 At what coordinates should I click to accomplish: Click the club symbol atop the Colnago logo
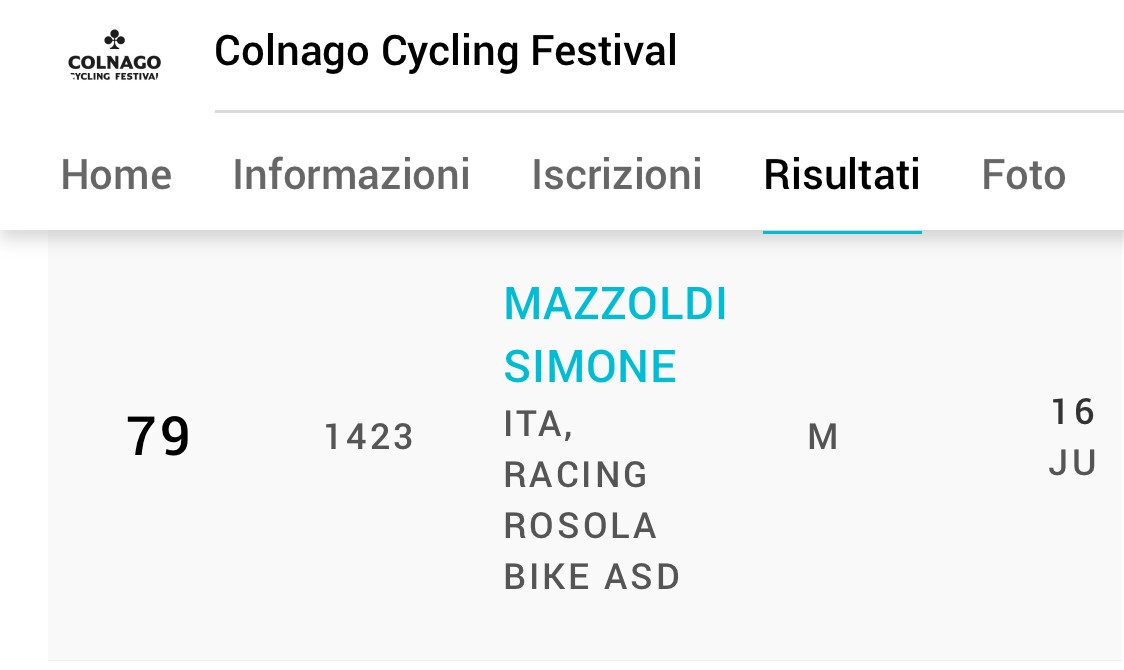click(114, 39)
